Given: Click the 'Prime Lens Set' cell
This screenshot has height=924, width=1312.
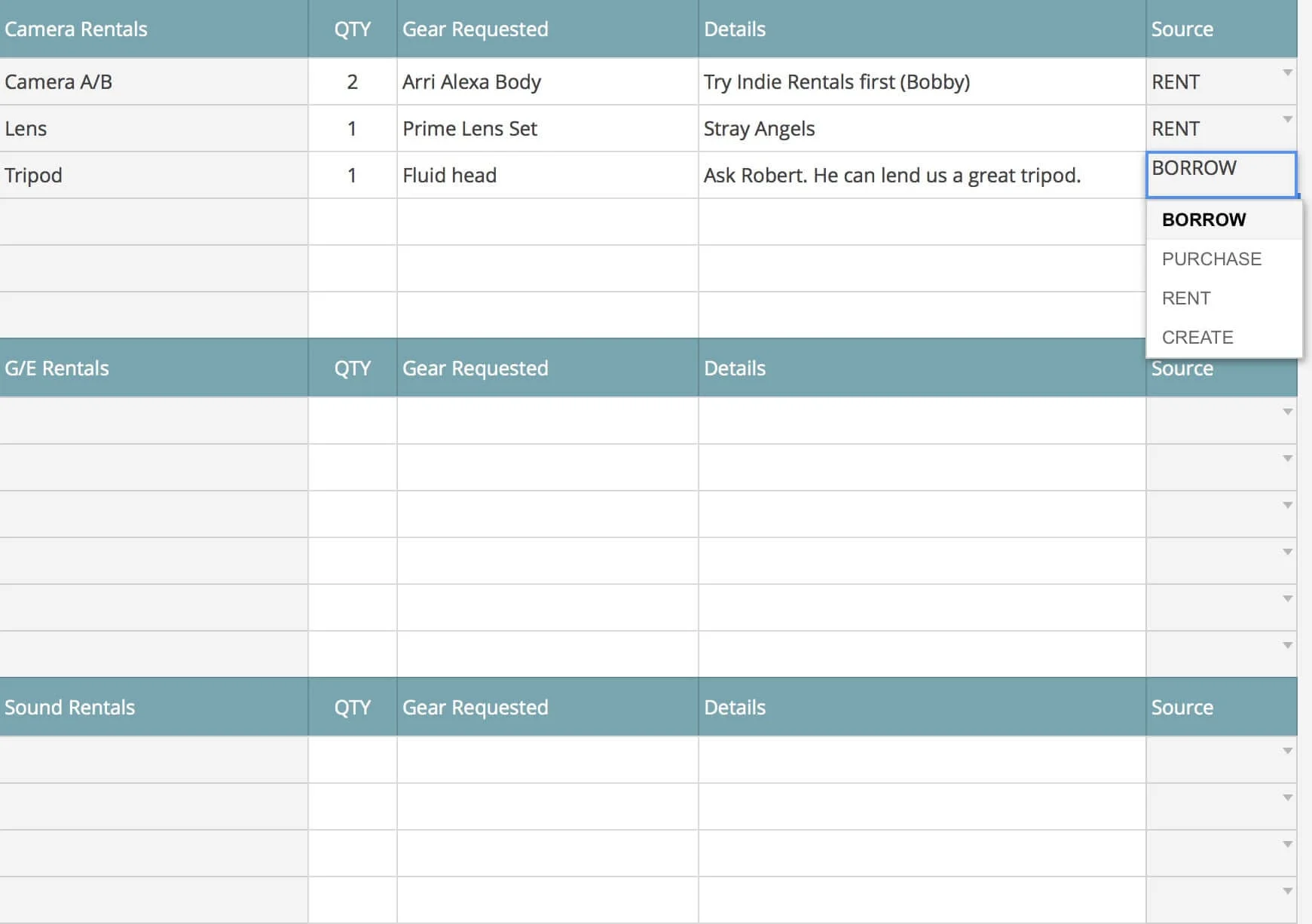Looking at the screenshot, I should [x=547, y=128].
